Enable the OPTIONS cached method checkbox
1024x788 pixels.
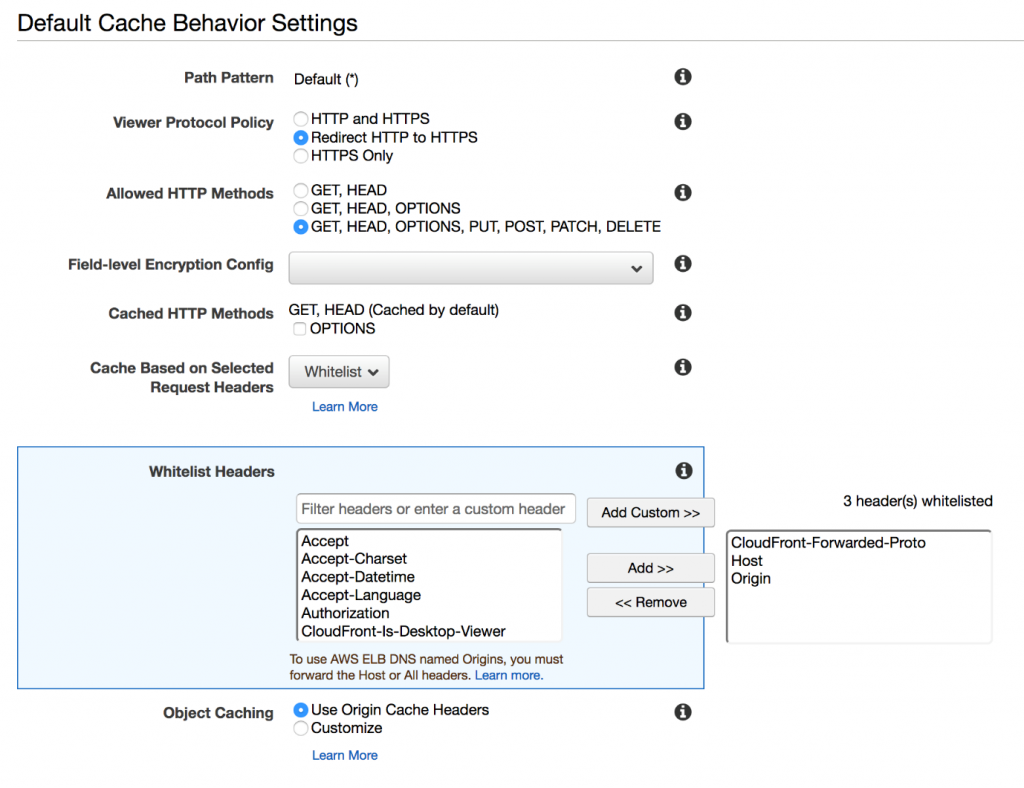pyautogui.click(x=300, y=329)
